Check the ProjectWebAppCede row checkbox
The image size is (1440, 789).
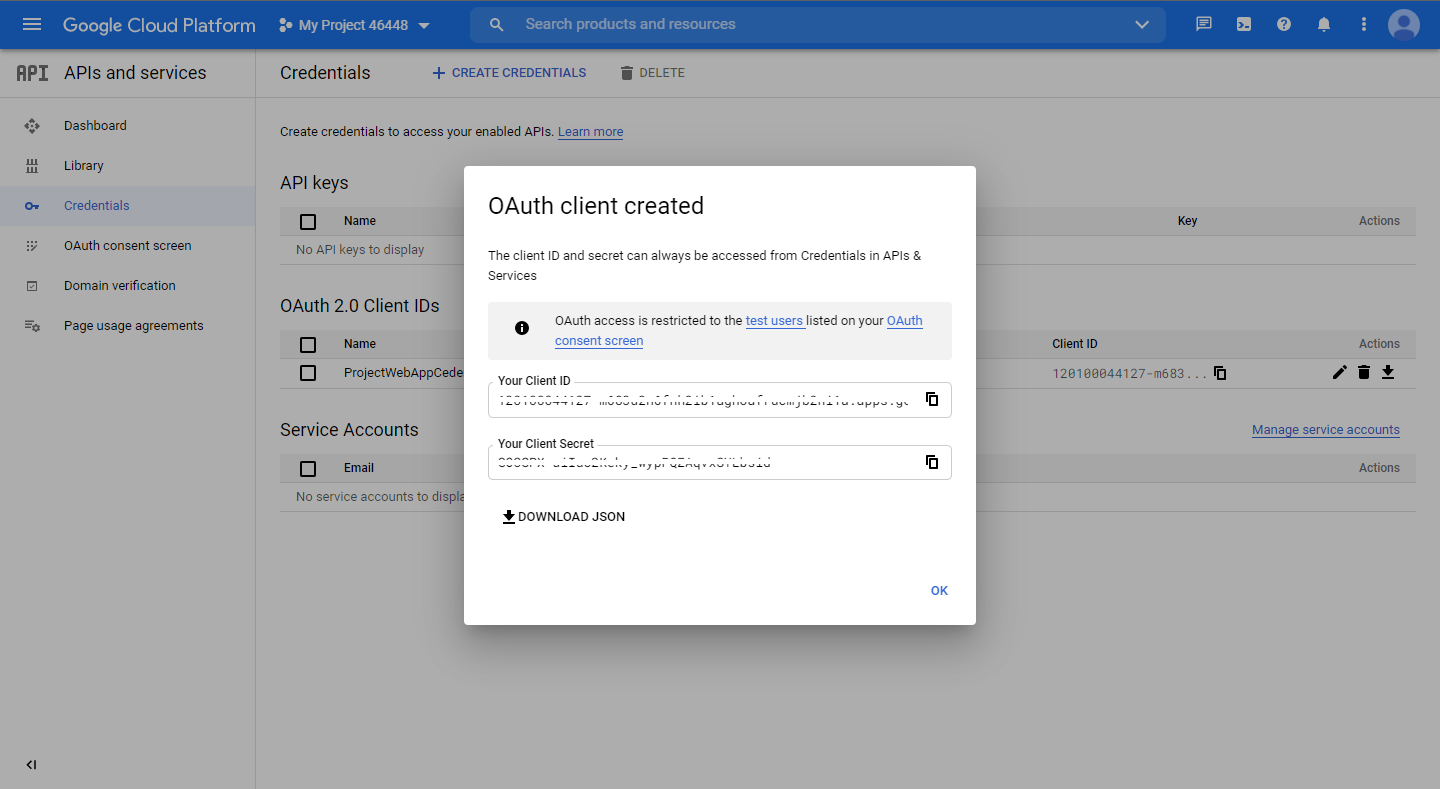coord(308,373)
